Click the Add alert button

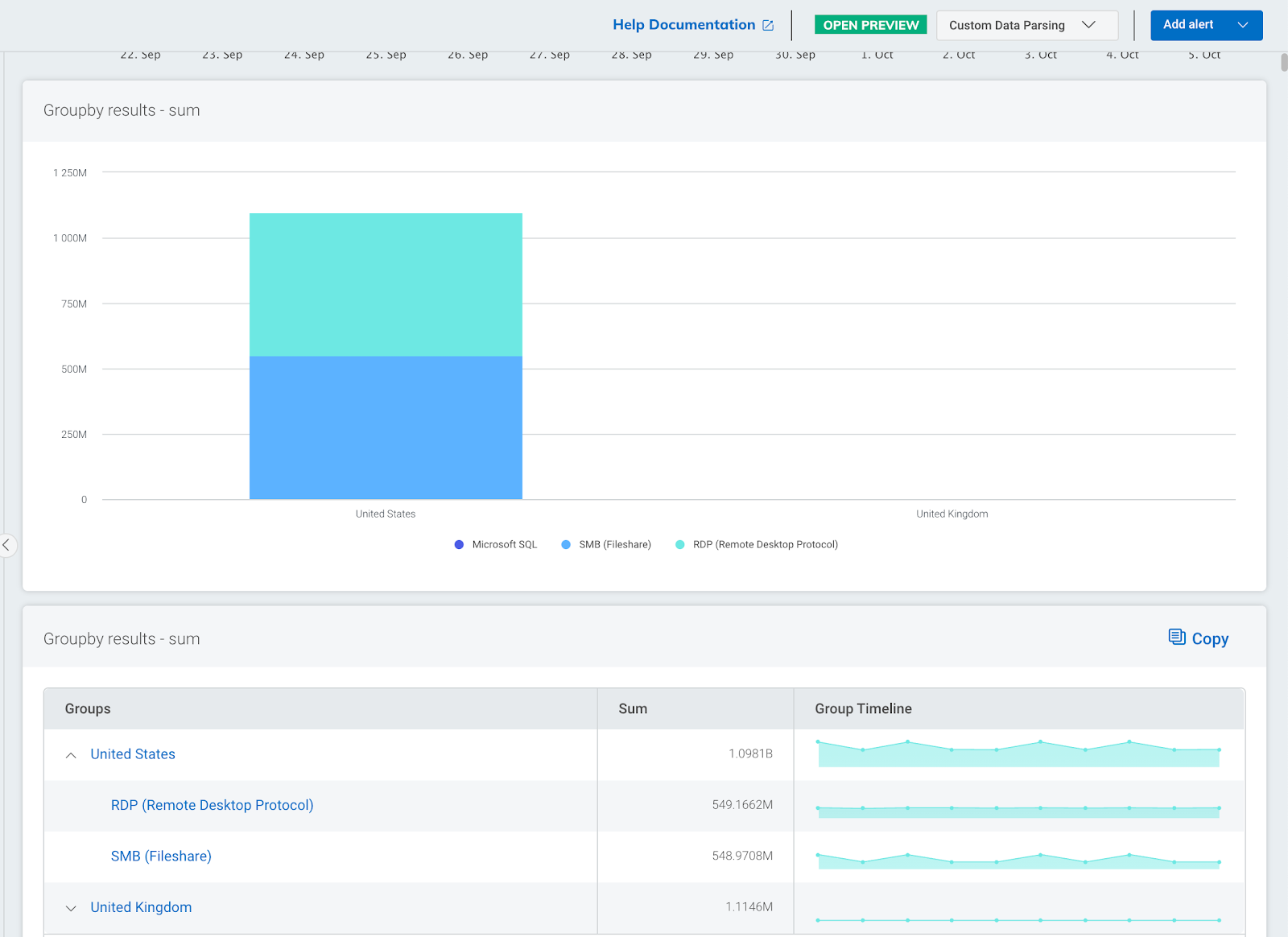coord(1188,25)
